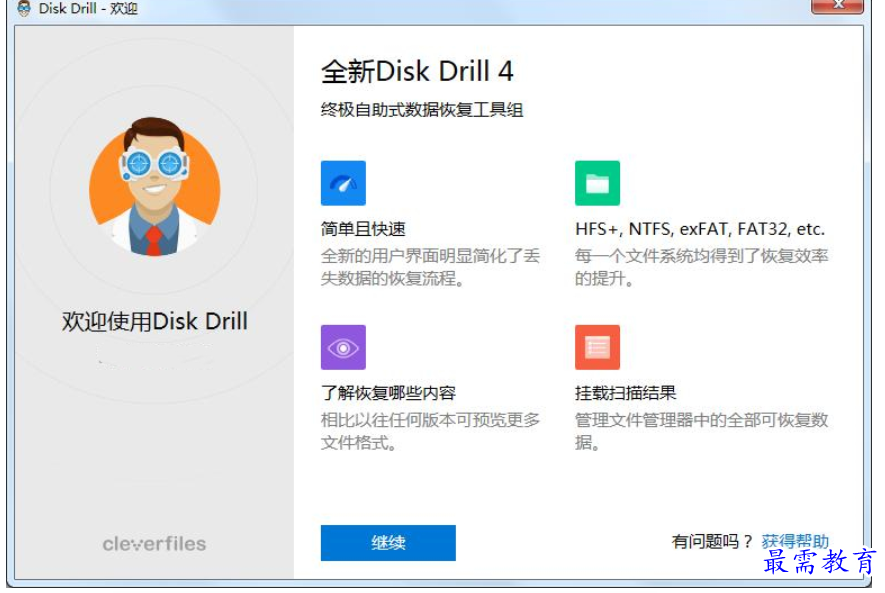Image resolution: width=885 pixels, height=593 pixels.
Task: Click description 相比以往任何版本可预览更多文件格式
Action: click(430, 431)
